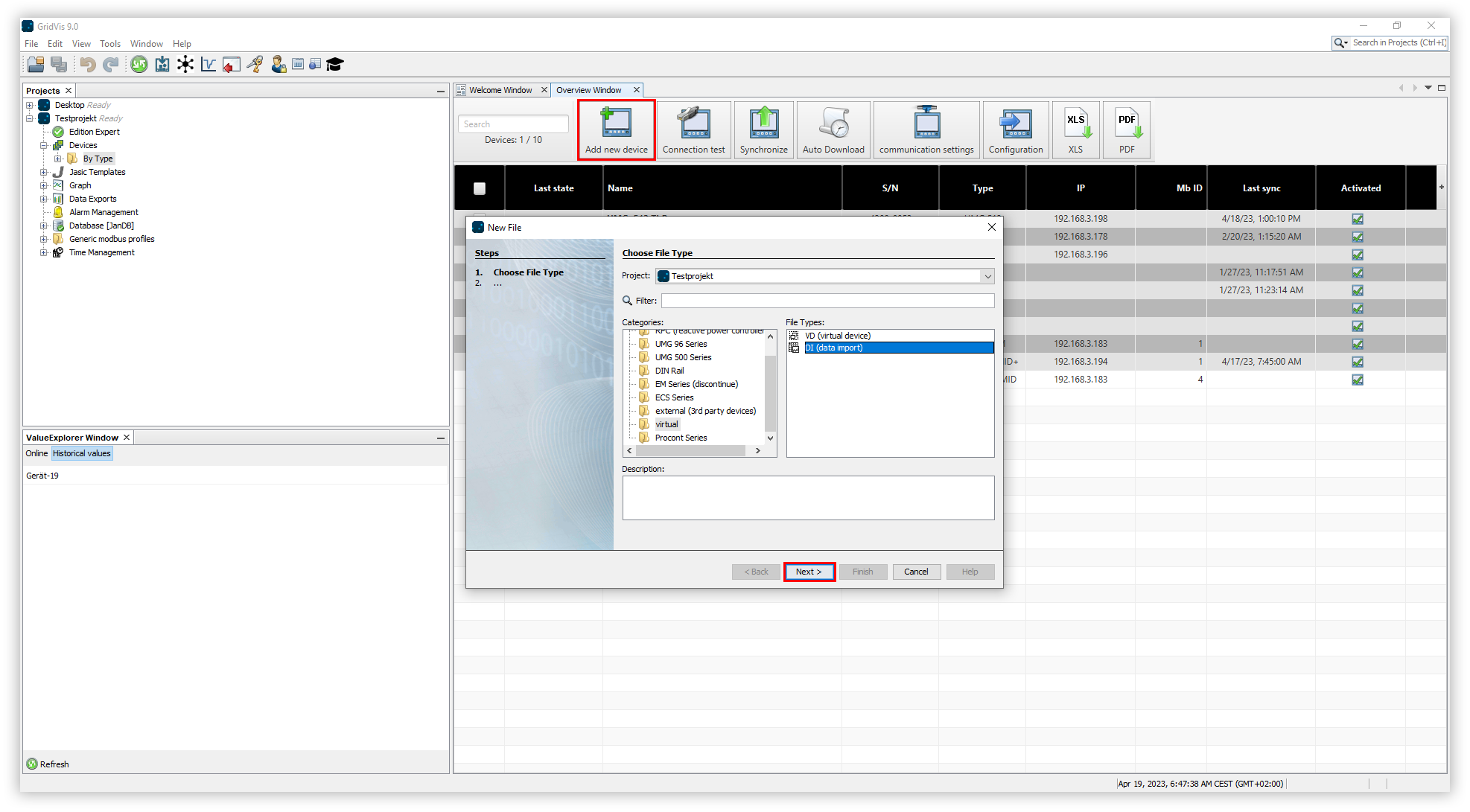Click the Cancel button in New File dialog
Image resolution: width=1470 pixels, height=812 pixels.
pyautogui.click(x=916, y=572)
